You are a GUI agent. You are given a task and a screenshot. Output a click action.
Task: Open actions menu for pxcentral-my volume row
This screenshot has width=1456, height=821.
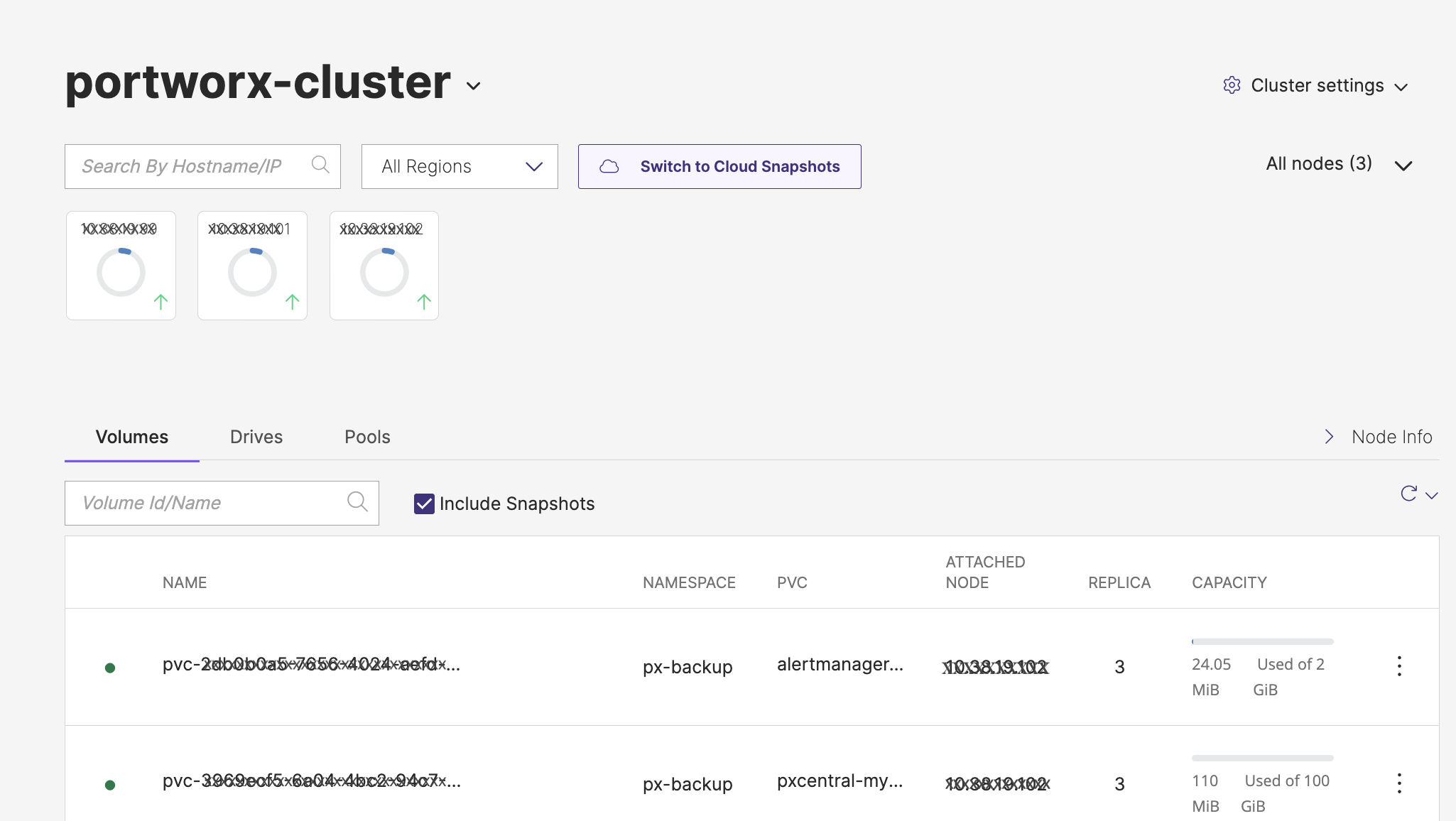click(x=1398, y=783)
